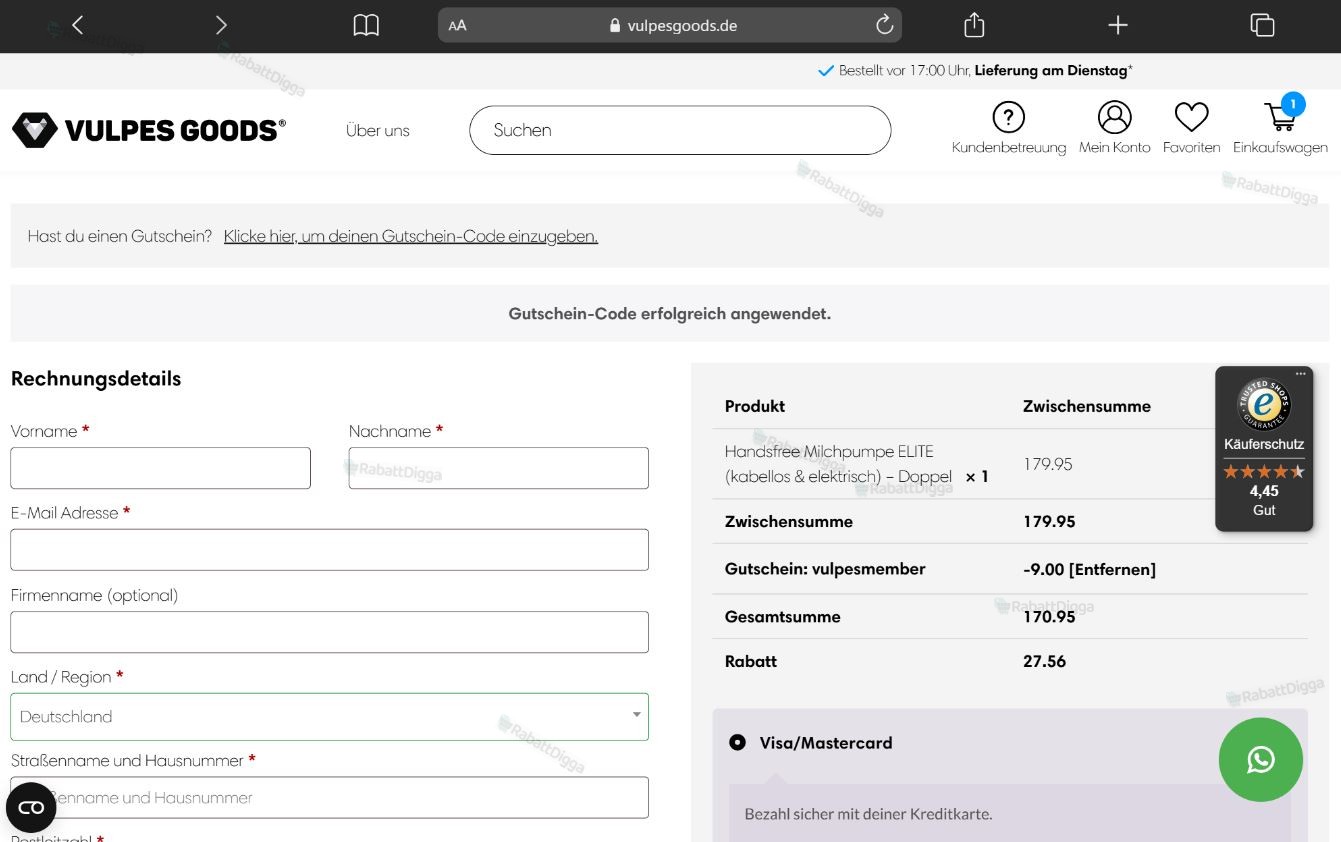Screen dimensions: 1341x842
Task: Click the Straßenname und Hausnummer field
Action: pyautogui.click(x=330, y=798)
